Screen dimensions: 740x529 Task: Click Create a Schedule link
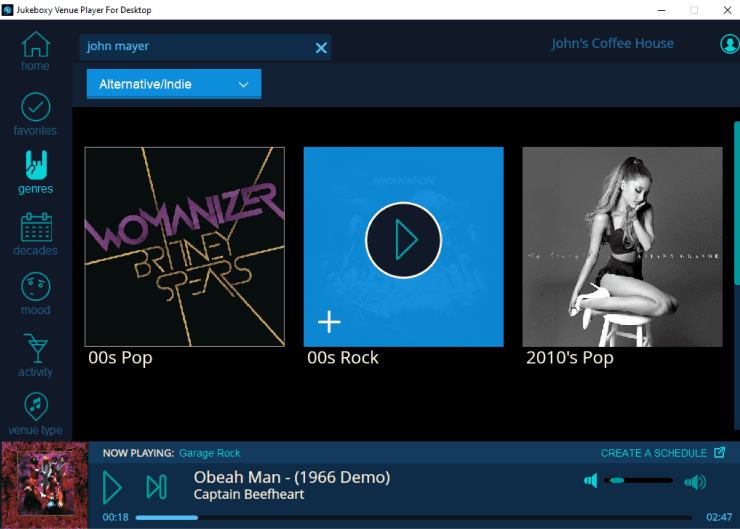pyautogui.click(x=654, y=453)
